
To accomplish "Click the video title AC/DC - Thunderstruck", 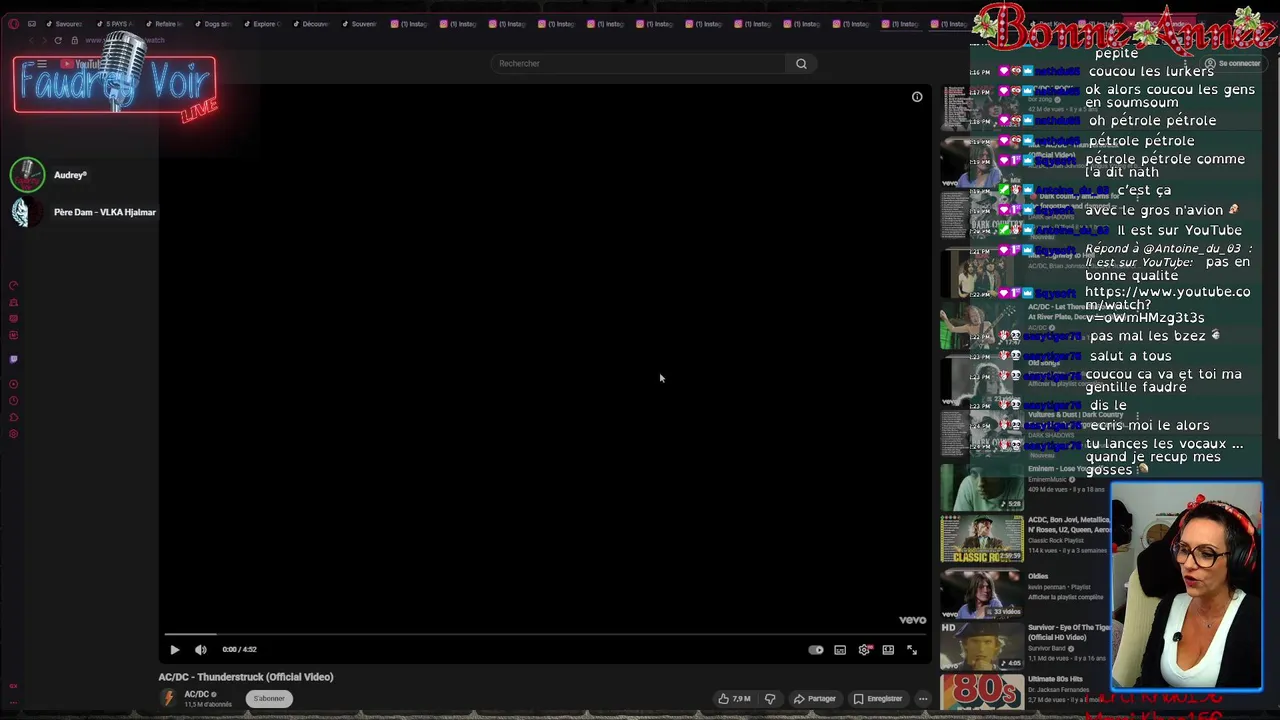I will coord(246,677).
